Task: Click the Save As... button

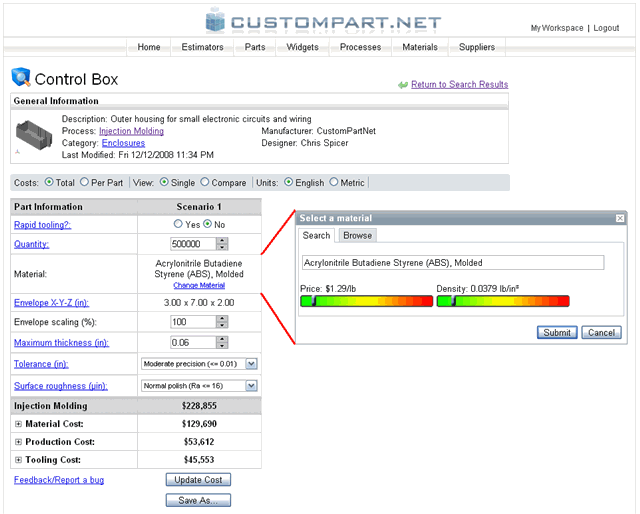Action: click(x=198, y=500)
